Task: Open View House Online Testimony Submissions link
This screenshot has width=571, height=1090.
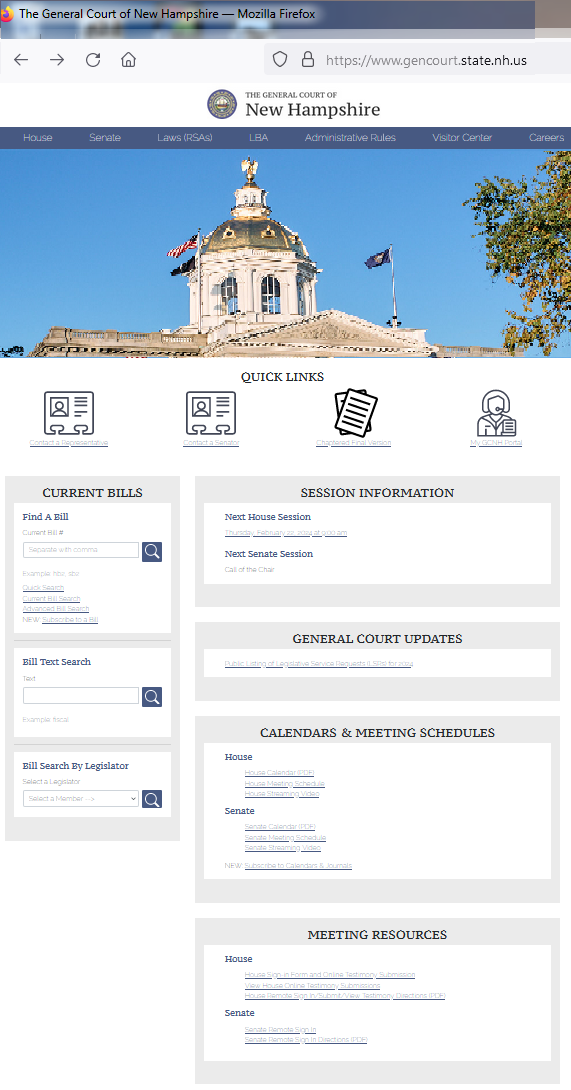Action: [312, 986]
